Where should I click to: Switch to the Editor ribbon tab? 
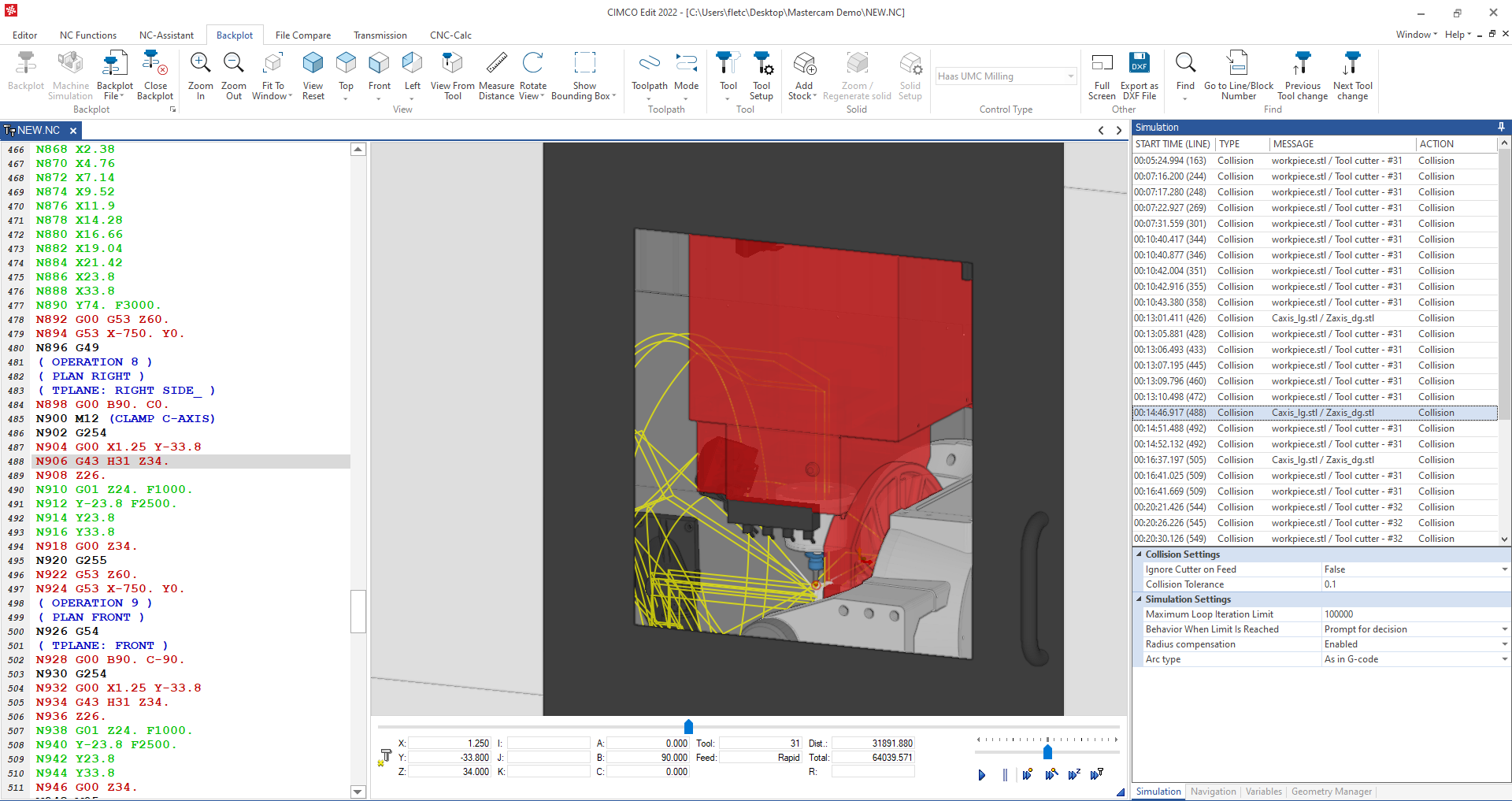[24, 35]
